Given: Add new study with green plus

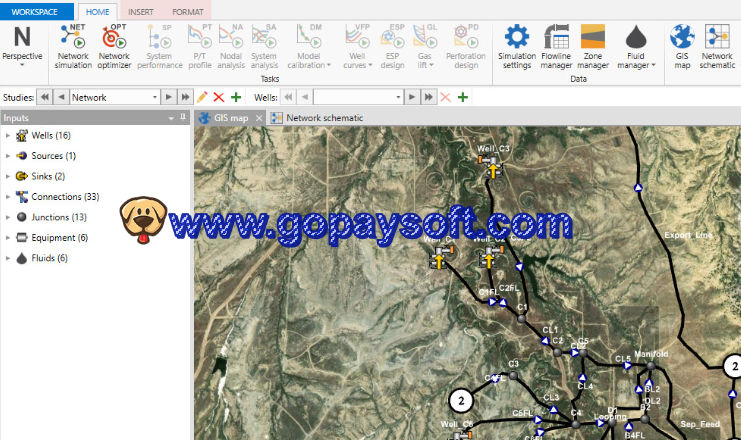Looking at the screenshot, I should coord(236,97).
